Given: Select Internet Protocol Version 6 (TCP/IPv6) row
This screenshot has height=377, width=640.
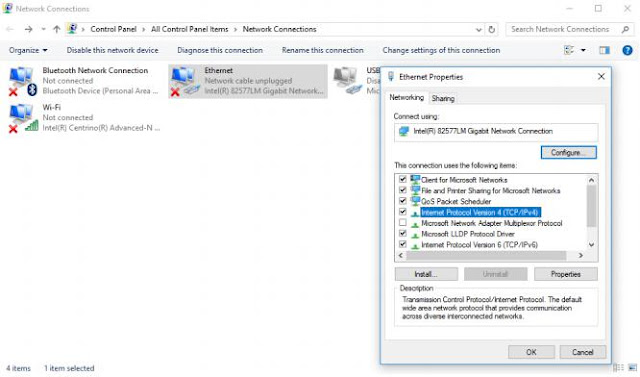Looking at the screenshot, I should [x=479, y=245].
